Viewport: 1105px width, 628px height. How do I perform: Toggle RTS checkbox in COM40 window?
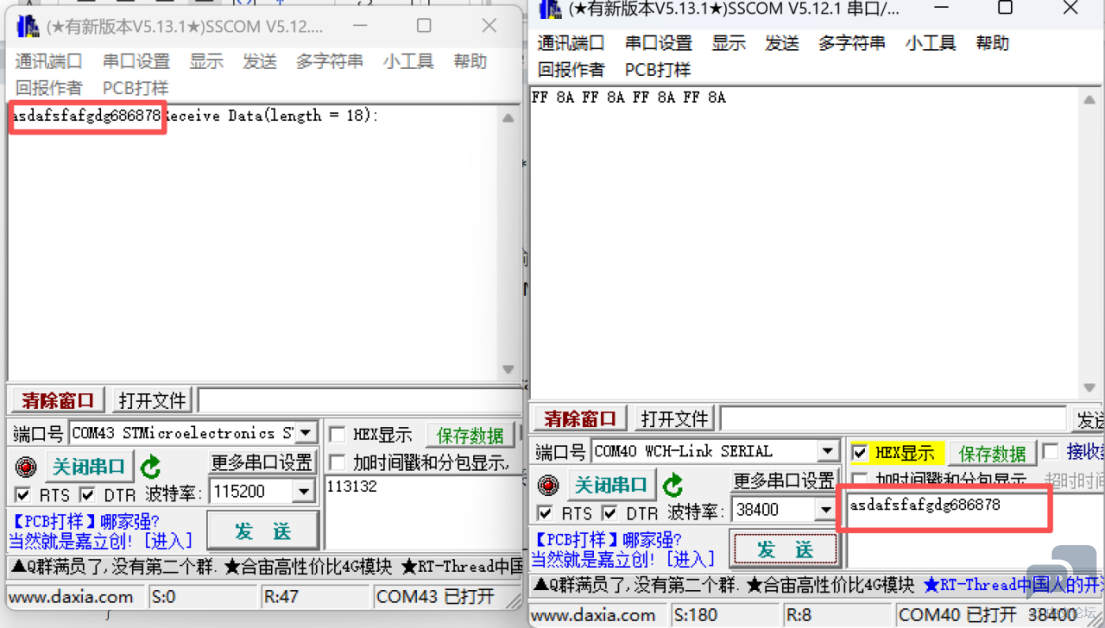(545, 512)
